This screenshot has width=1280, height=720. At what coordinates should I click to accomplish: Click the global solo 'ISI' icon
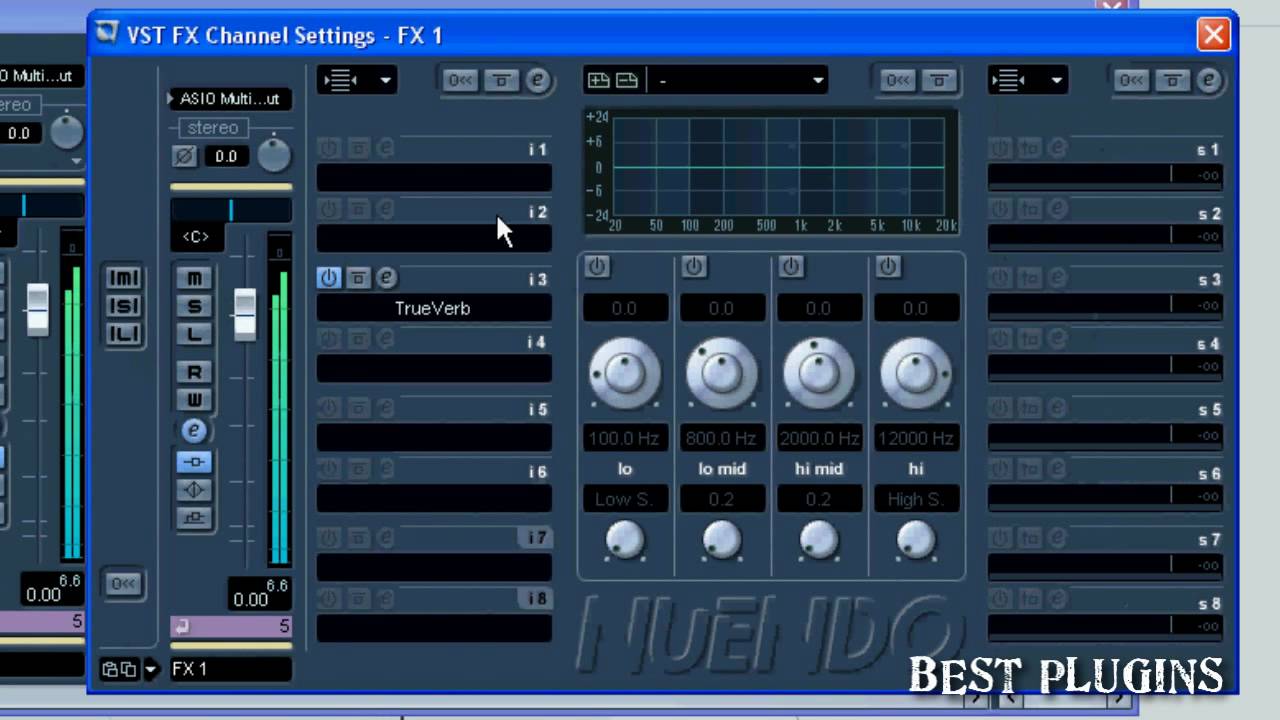point(124,306)
